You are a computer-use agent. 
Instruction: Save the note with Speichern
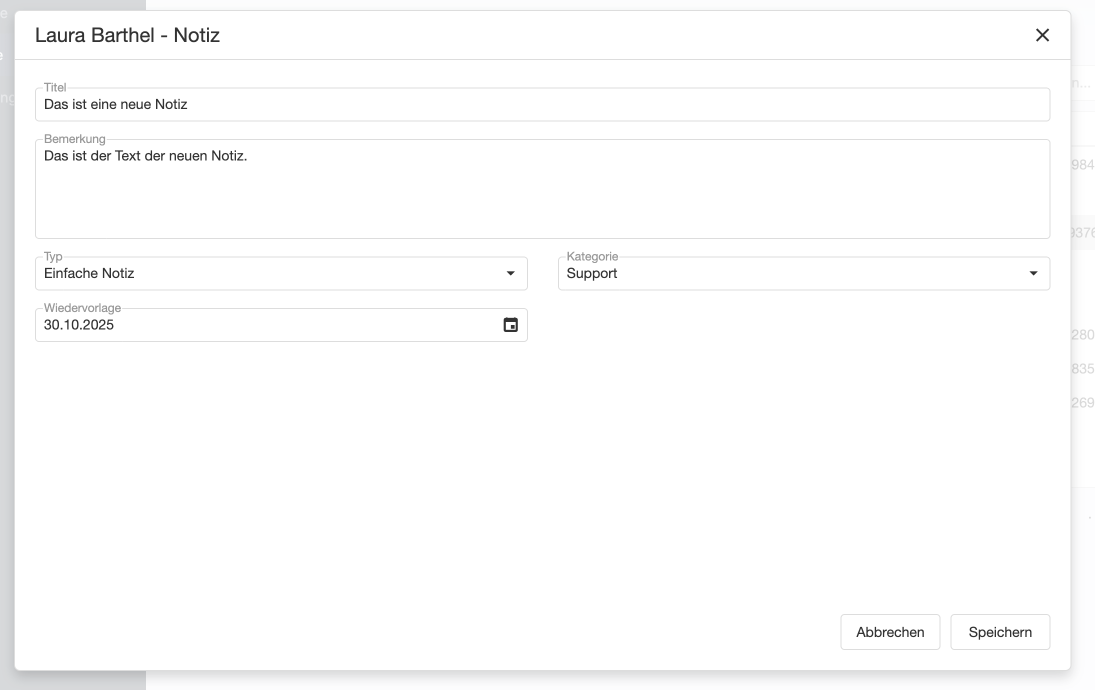(1000, 632)
